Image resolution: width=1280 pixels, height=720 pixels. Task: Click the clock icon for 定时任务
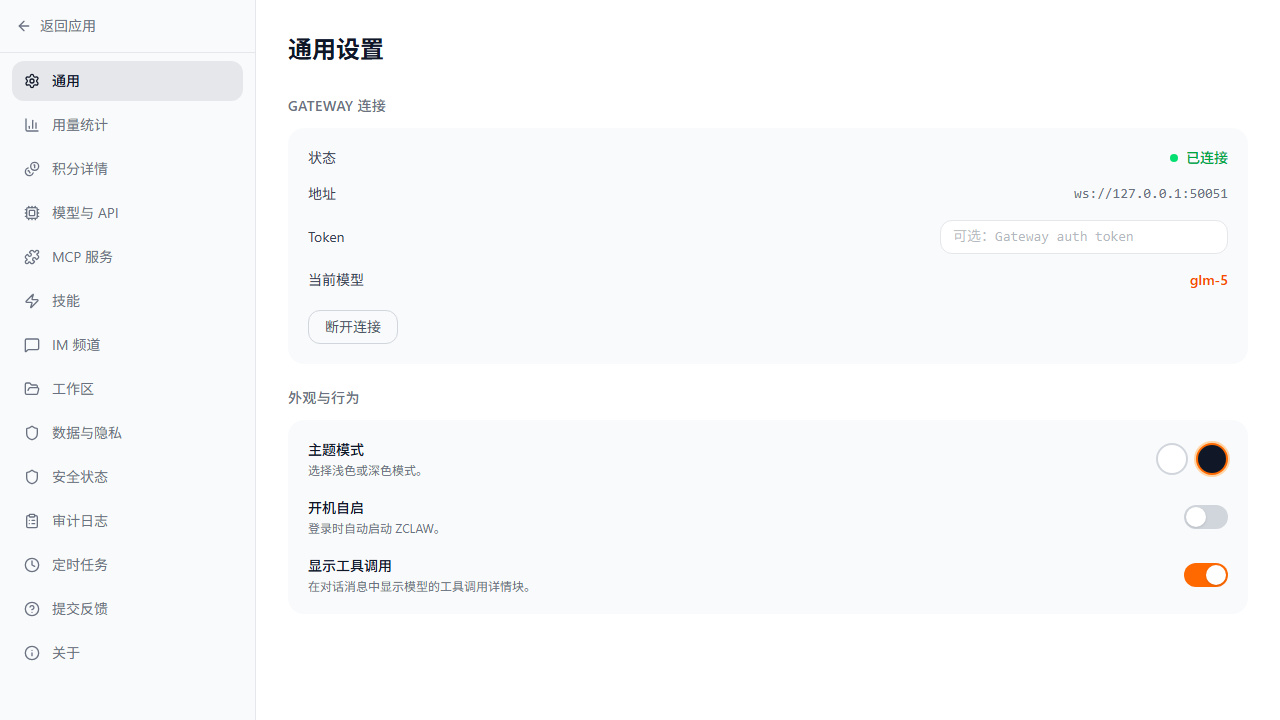(x=32, y=565)
